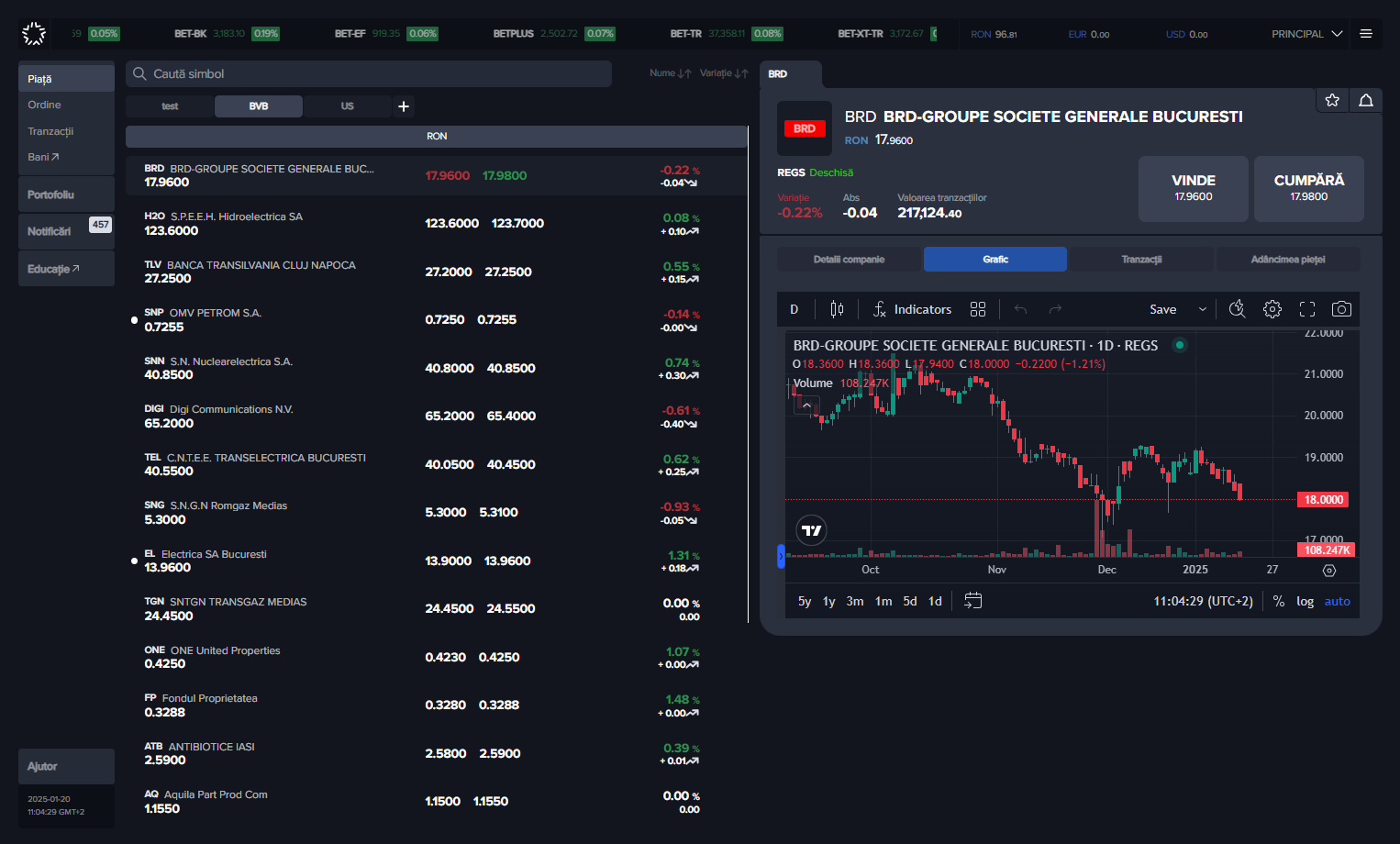Add a new watchlist tab
This screenshot has width=1400, height=844.
click(404, 106)
